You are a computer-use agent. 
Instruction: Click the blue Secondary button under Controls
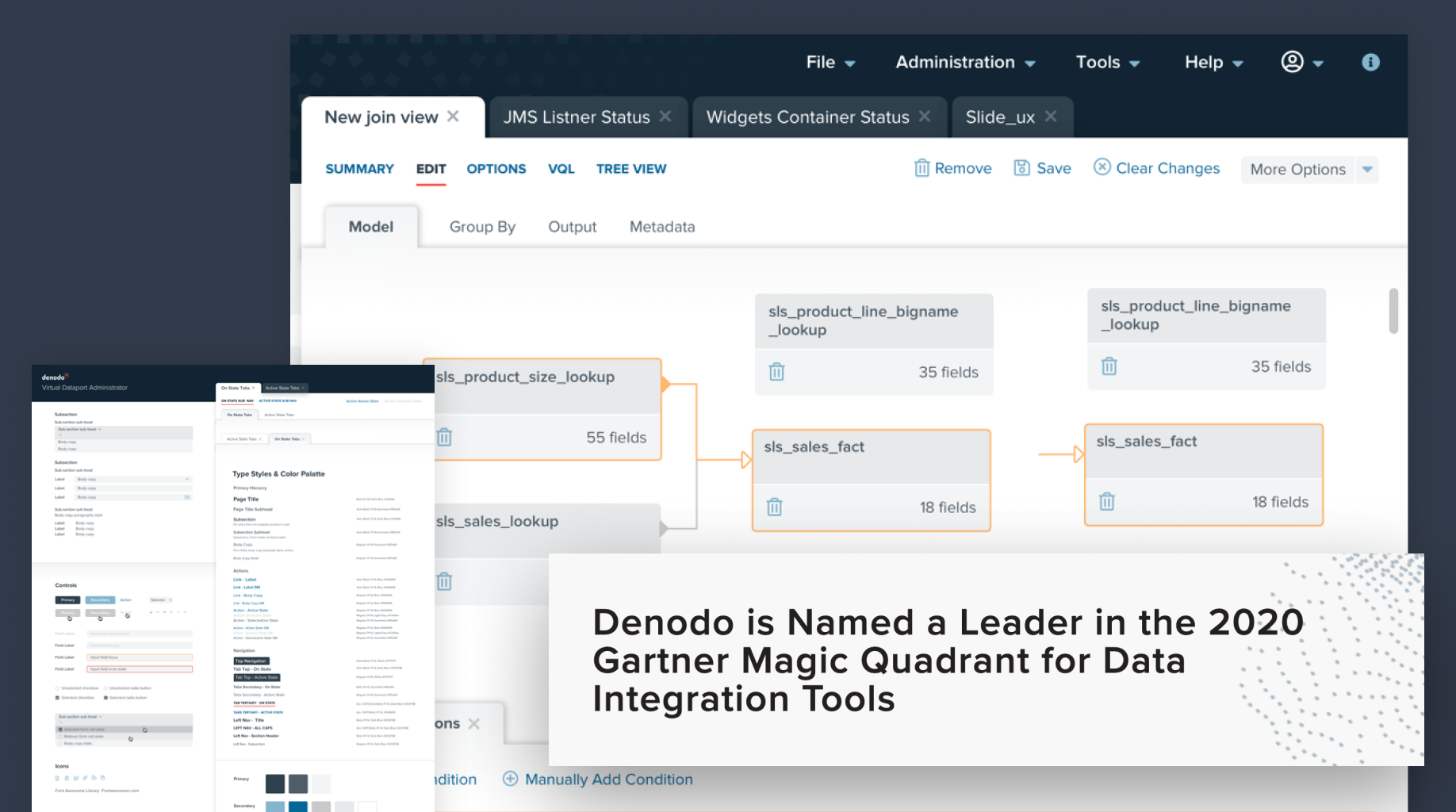pyautogui.click(x=100, y=600)
